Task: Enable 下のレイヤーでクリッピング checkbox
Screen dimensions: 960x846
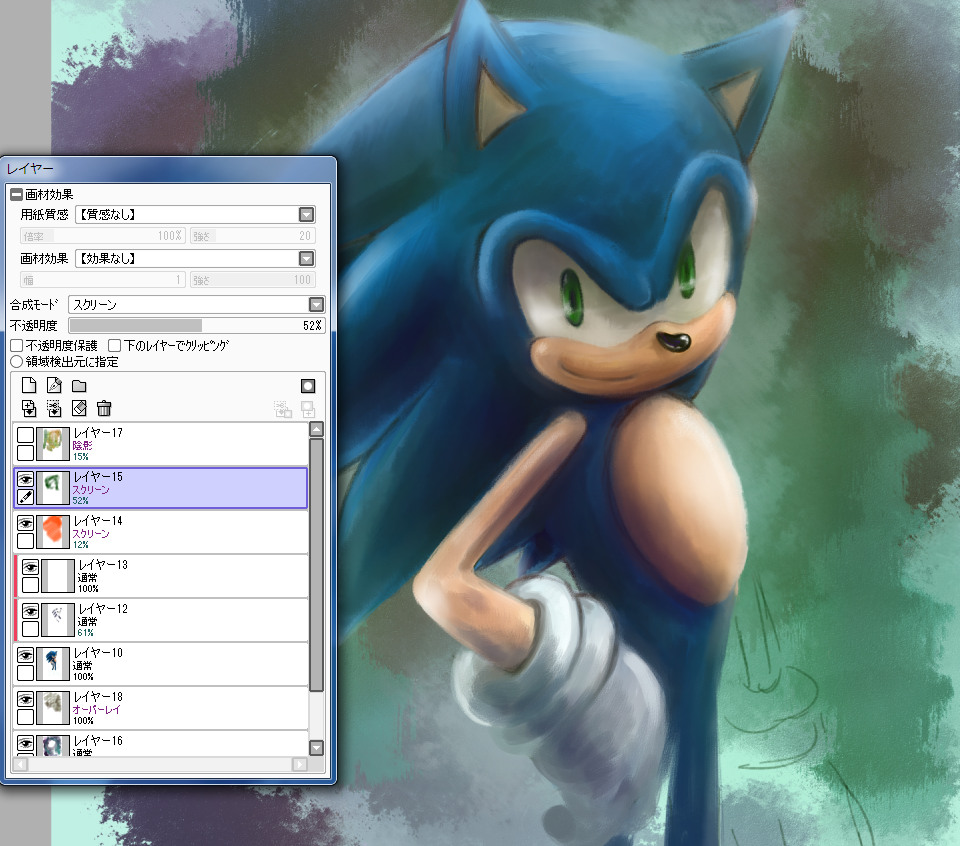Action: coord(114,345)
